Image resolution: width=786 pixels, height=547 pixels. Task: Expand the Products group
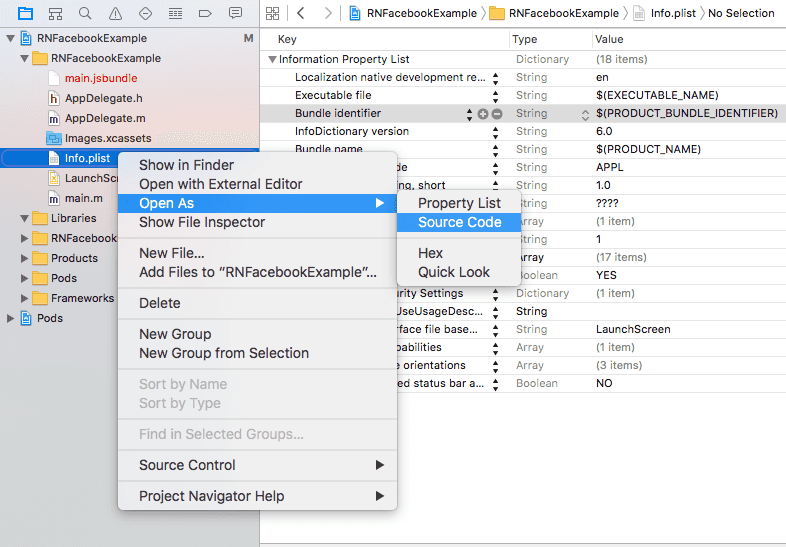pos(24,258)
